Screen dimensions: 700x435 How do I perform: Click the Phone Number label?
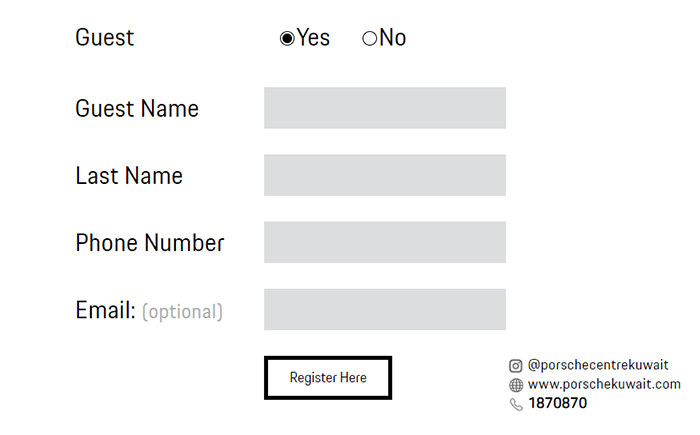pos(150,243)
